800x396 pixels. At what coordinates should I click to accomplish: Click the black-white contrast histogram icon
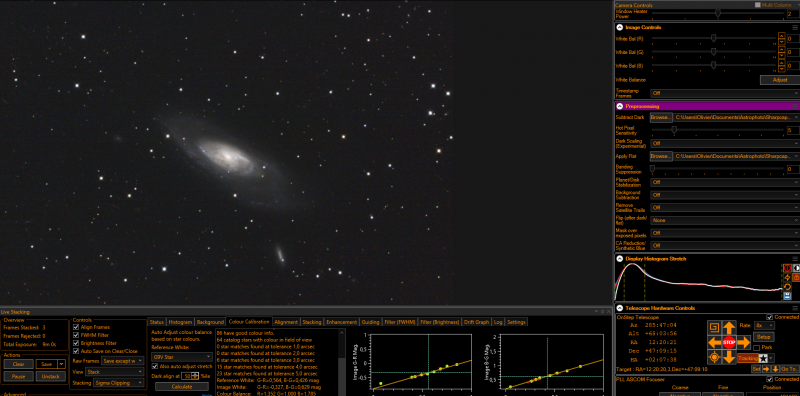click(796, 268)
